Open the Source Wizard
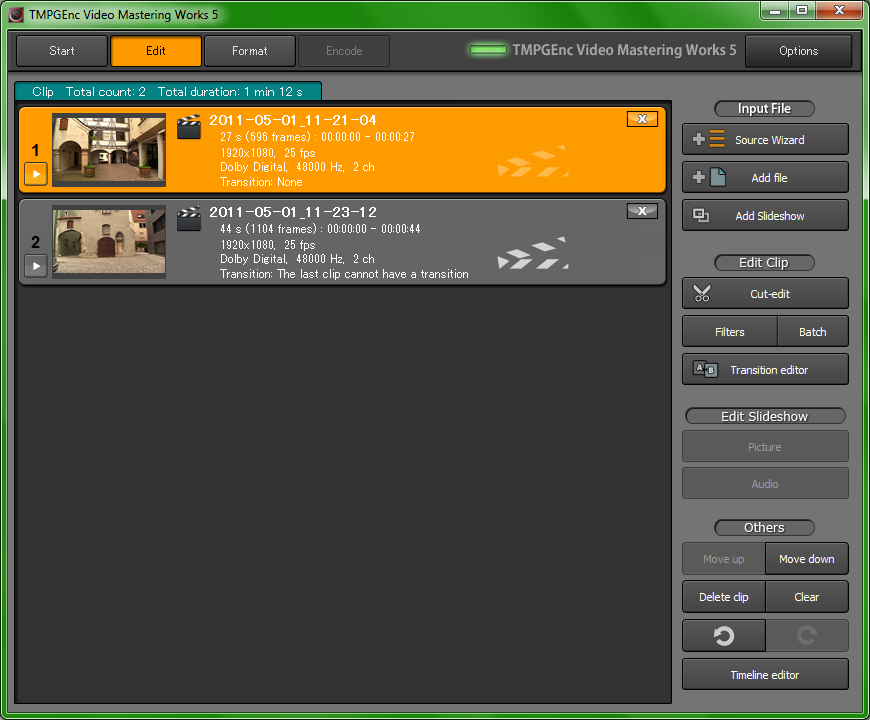 point(765,139)
